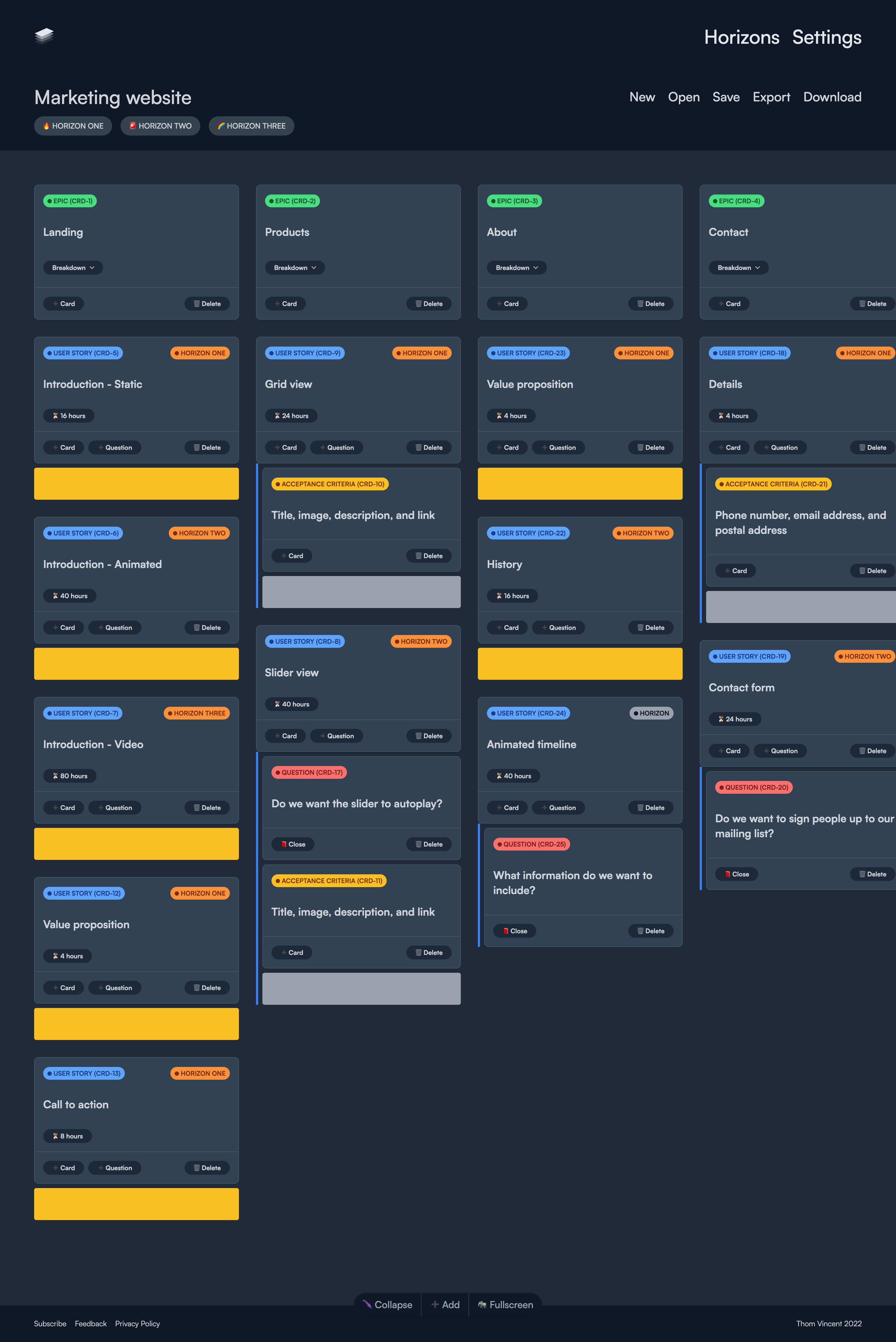Click the 80 hours estimate on Introduction - Video
This screenshot has height=1342, width=896.
70,776
